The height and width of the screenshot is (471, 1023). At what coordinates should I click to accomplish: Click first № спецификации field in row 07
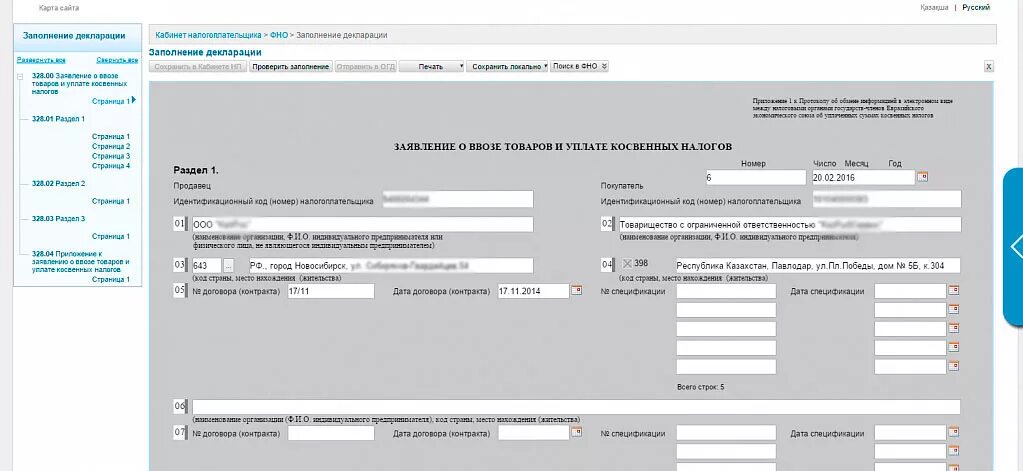(x=726, y=433)
